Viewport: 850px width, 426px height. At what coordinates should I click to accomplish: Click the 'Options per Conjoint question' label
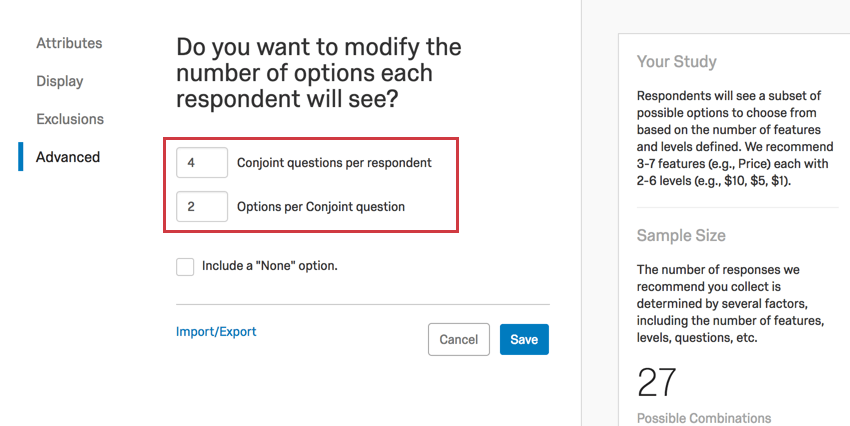coord(321,207)
